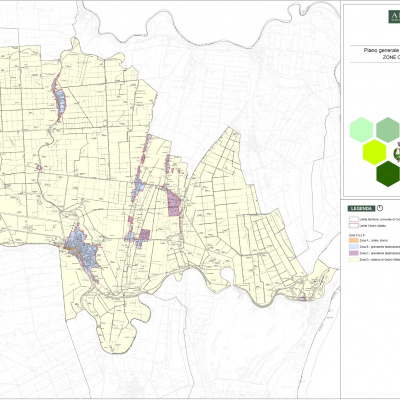Click the 'Zona D' legend label text
The image size is (400, 400).
[380, 259]
